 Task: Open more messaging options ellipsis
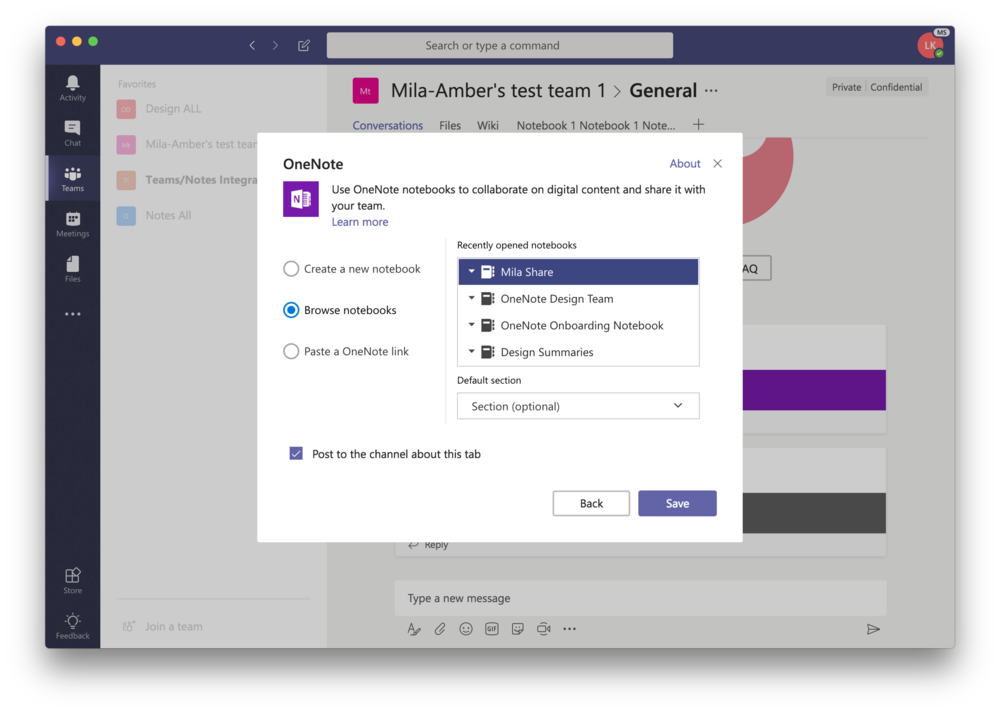(x=570, y=629)
